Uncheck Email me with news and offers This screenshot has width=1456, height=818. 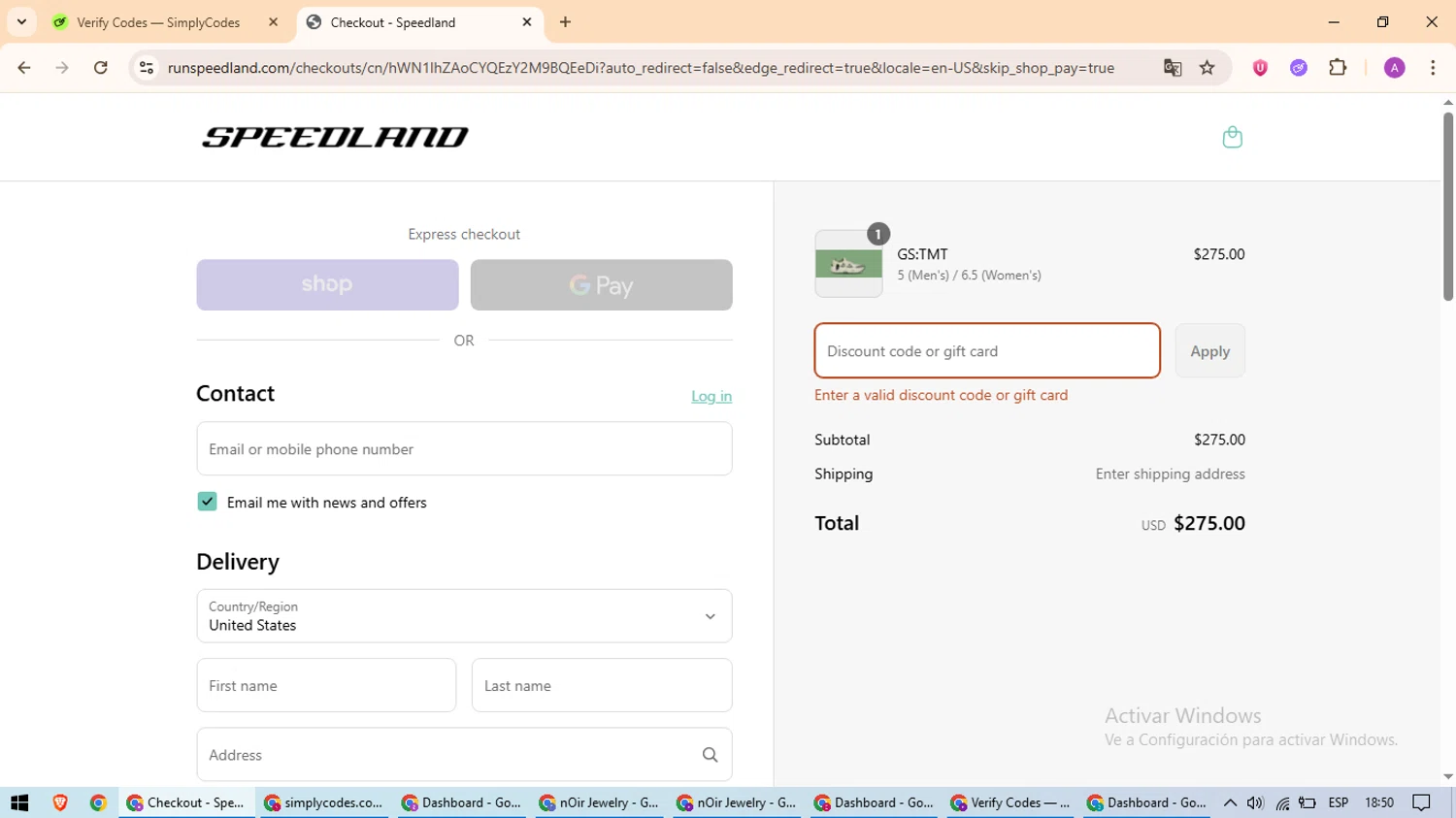click(207, 502)
